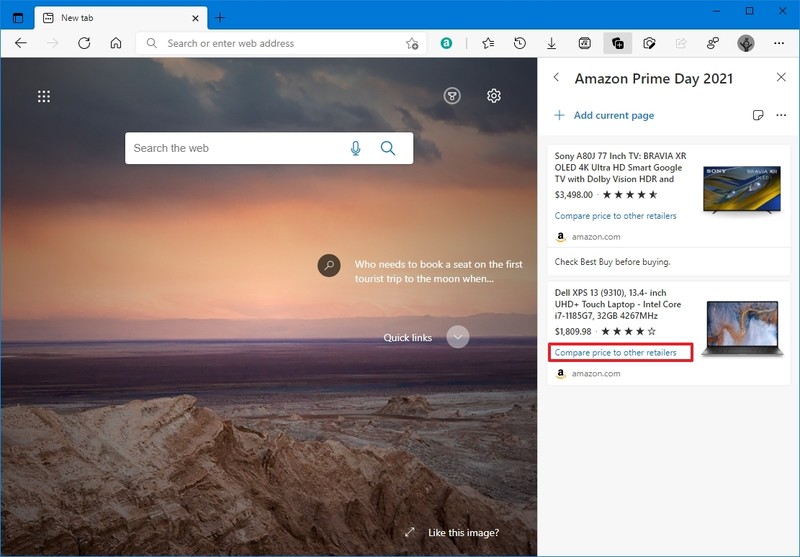This screenshot has height=557, width=800.
Task: Open the Web capture icon
Action: pos(649,43)
